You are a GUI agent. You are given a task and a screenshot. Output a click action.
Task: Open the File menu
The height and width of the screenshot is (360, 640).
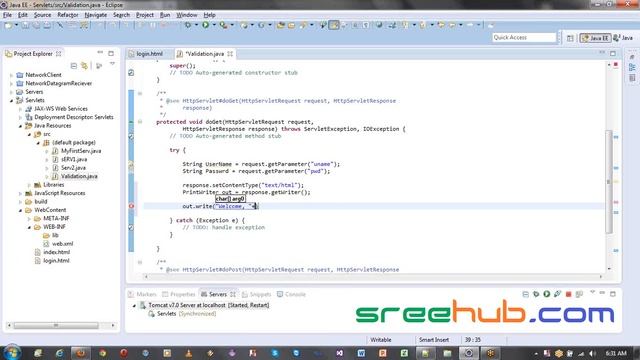click(7, 15)
